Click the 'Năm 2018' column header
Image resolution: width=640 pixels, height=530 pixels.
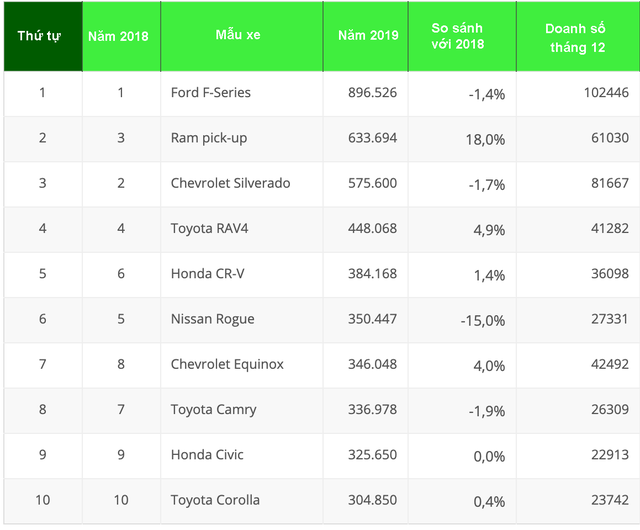pyautogui.click(x=118, y=36)
